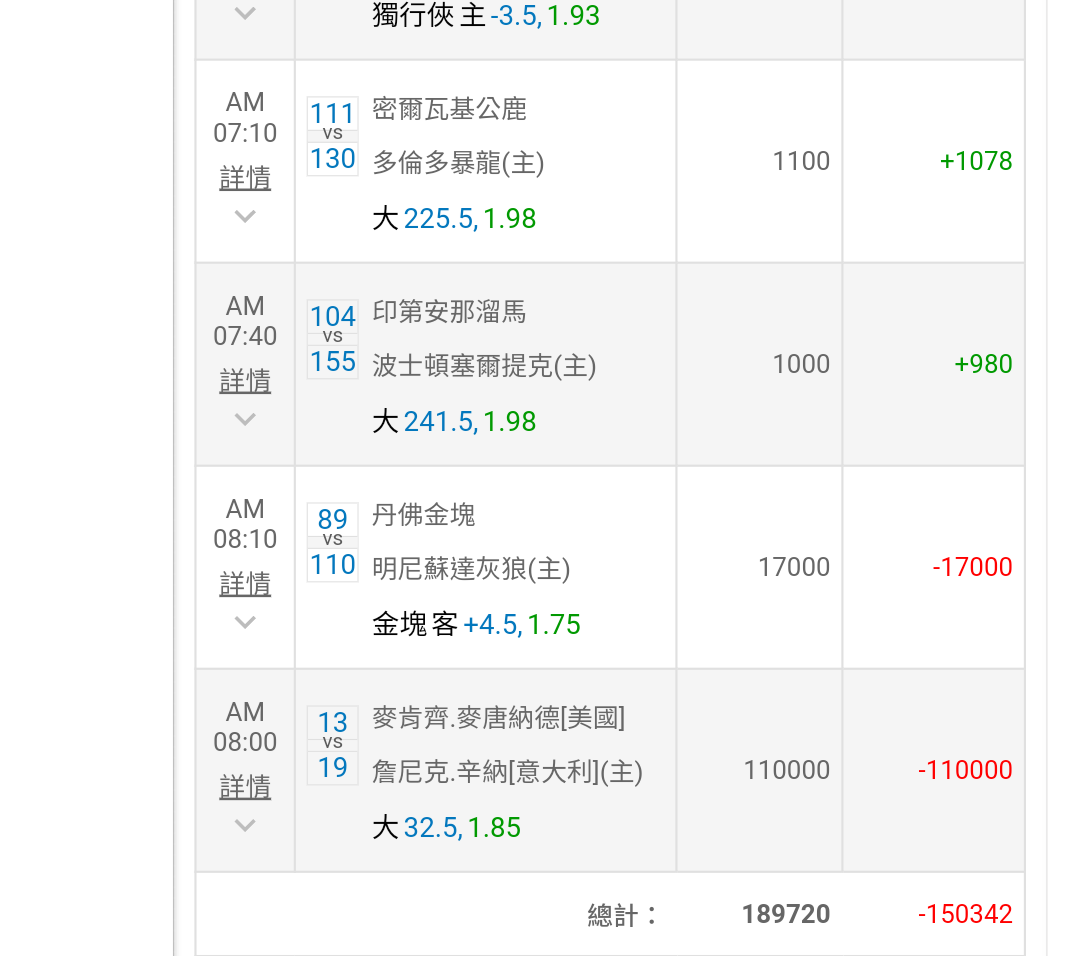Expand the chevron under the 07:10 row

[x=245, y=216]
